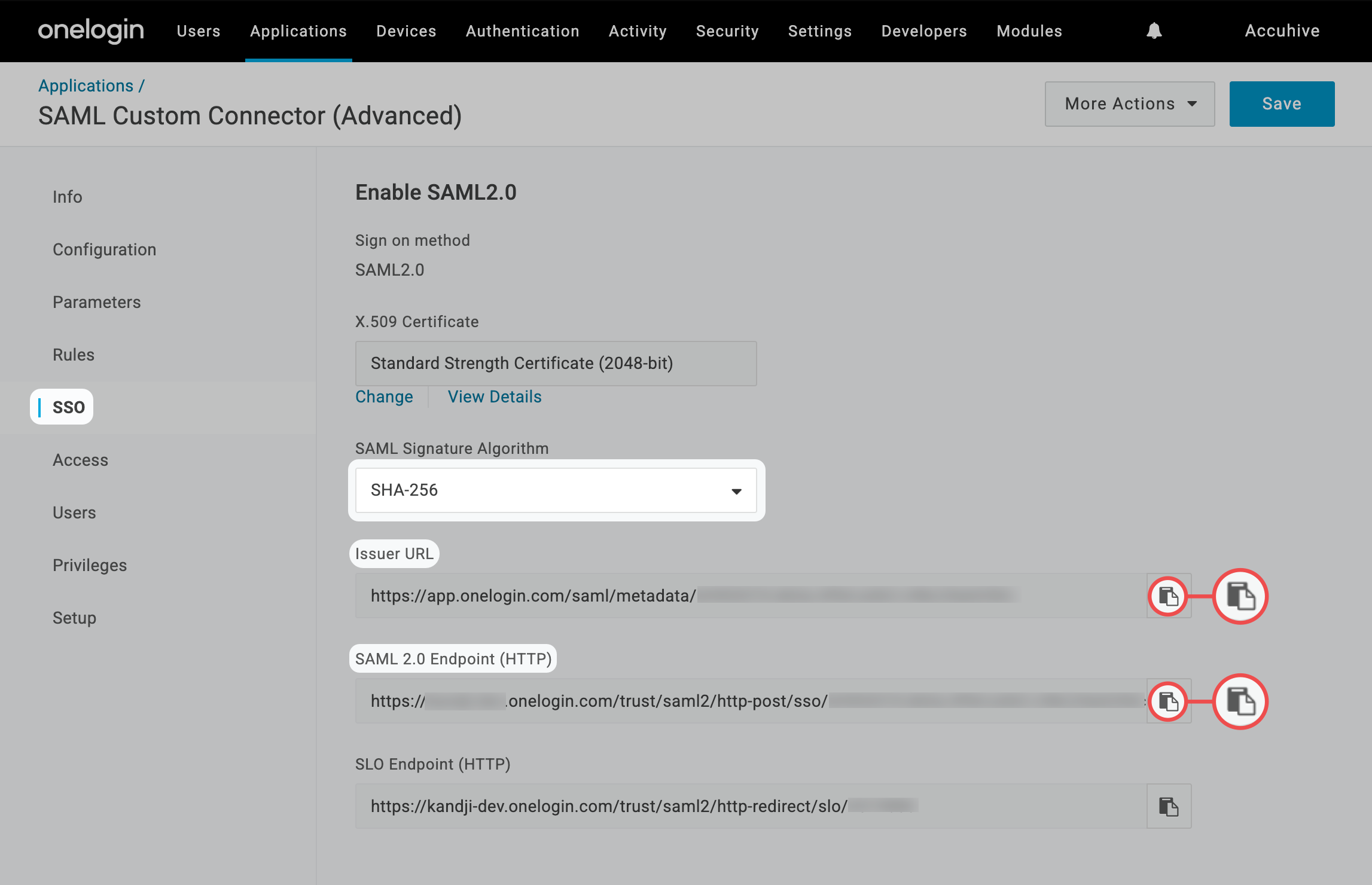Expand the More Actions menu
This screenshot has height=885, width=1372.
tap(1129, 104)
